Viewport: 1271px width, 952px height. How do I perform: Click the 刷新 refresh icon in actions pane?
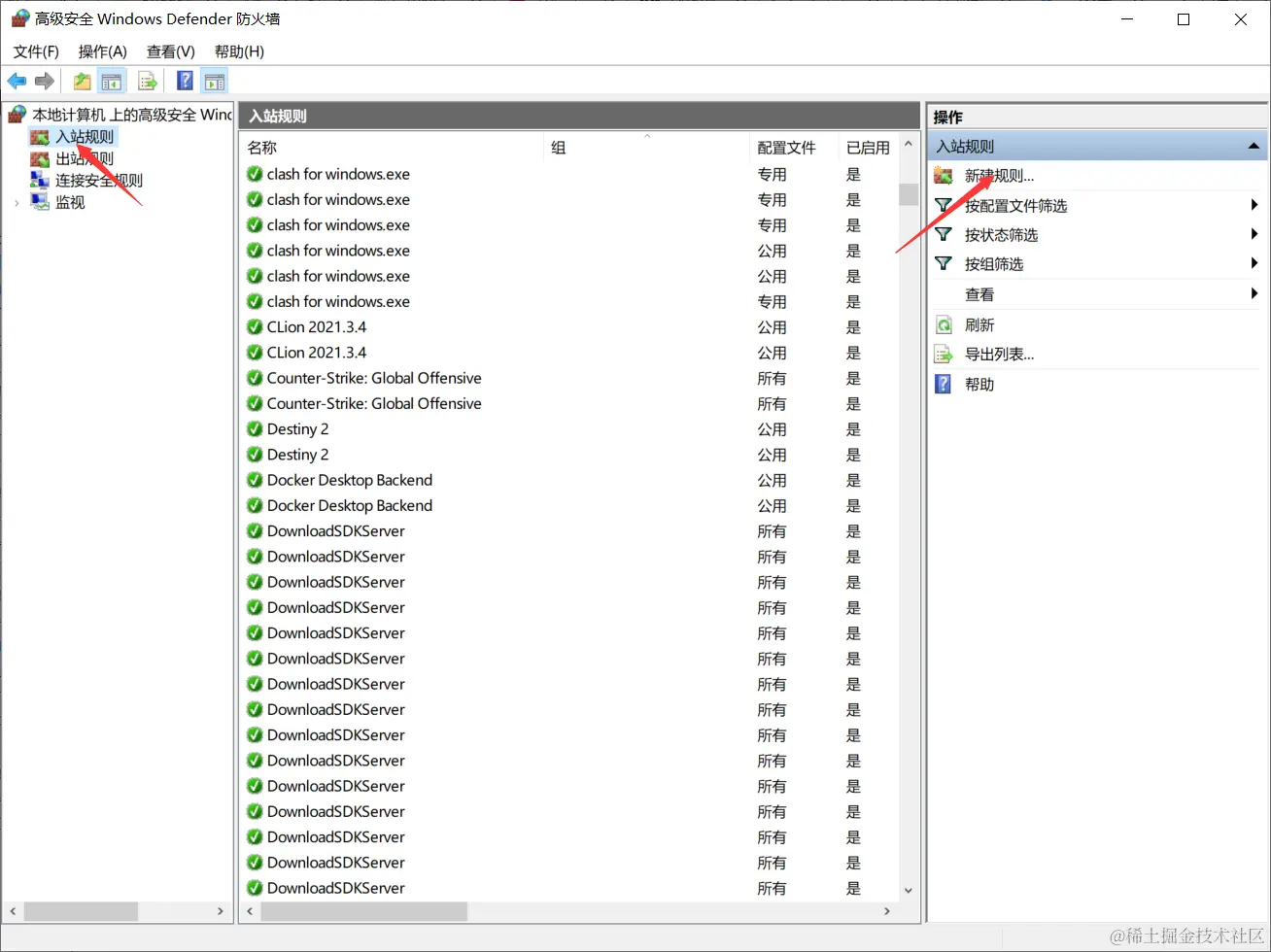tap(944, 324)
